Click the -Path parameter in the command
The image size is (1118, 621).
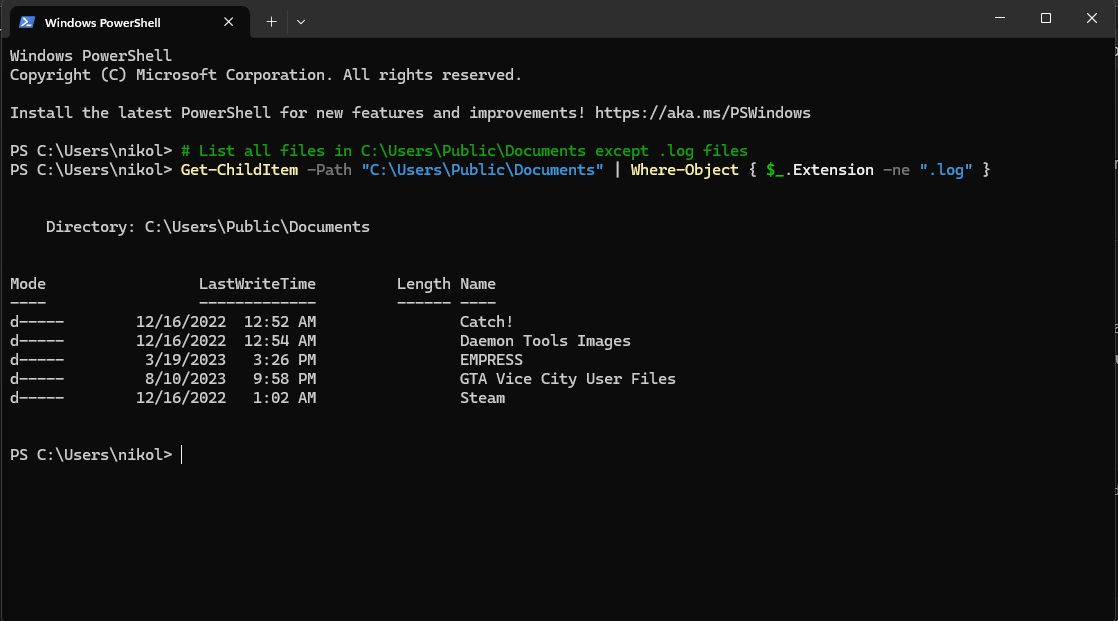pos(329,170)
